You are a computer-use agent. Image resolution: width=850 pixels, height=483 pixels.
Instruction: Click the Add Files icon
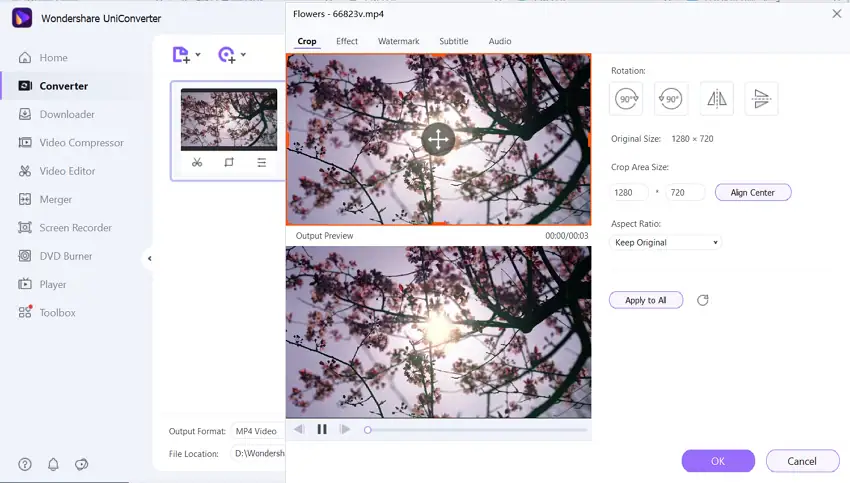point(181,55)
